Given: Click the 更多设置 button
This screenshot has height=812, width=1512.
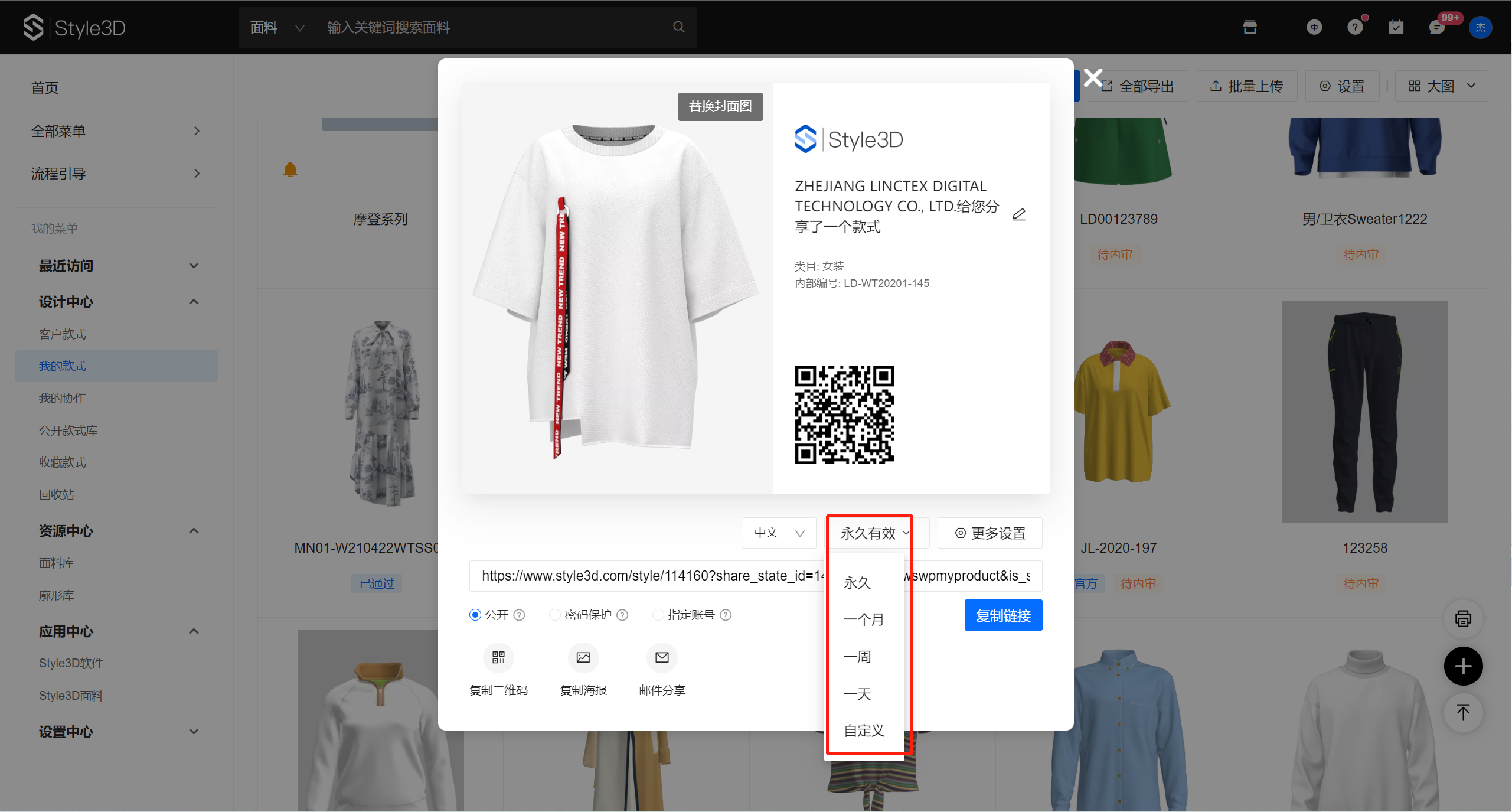Looking at the screenshot, I should click(x=990, y=533).
